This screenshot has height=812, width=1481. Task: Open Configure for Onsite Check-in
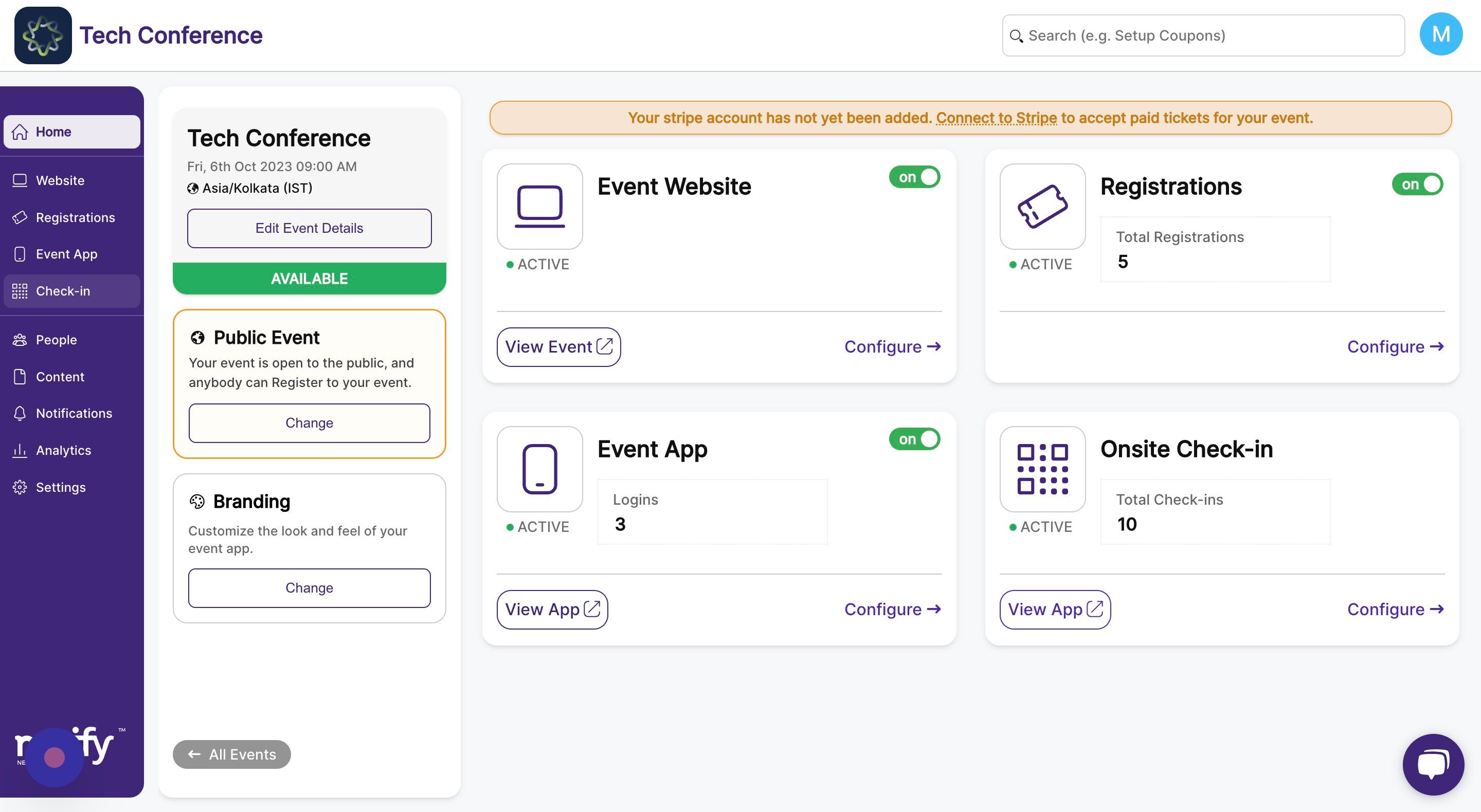(x=1395, y=609)
